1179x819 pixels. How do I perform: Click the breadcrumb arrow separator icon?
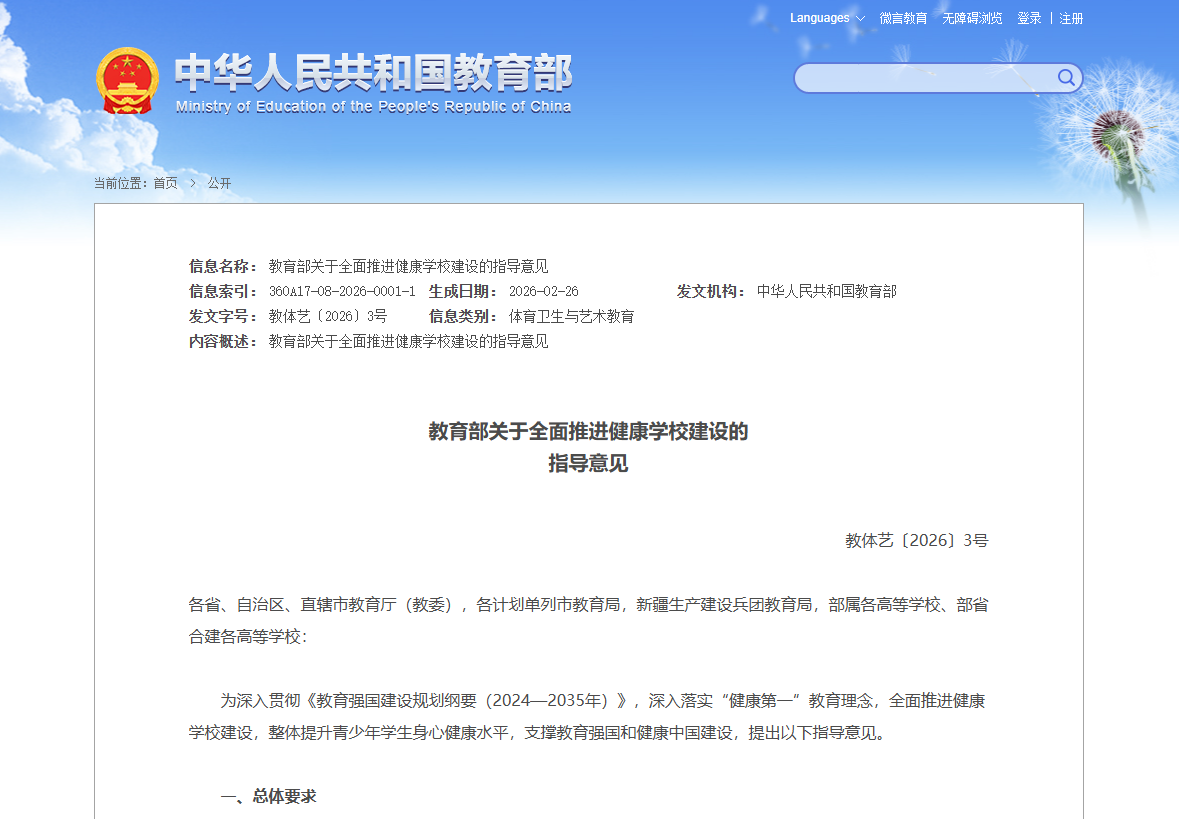pos(193,183)
